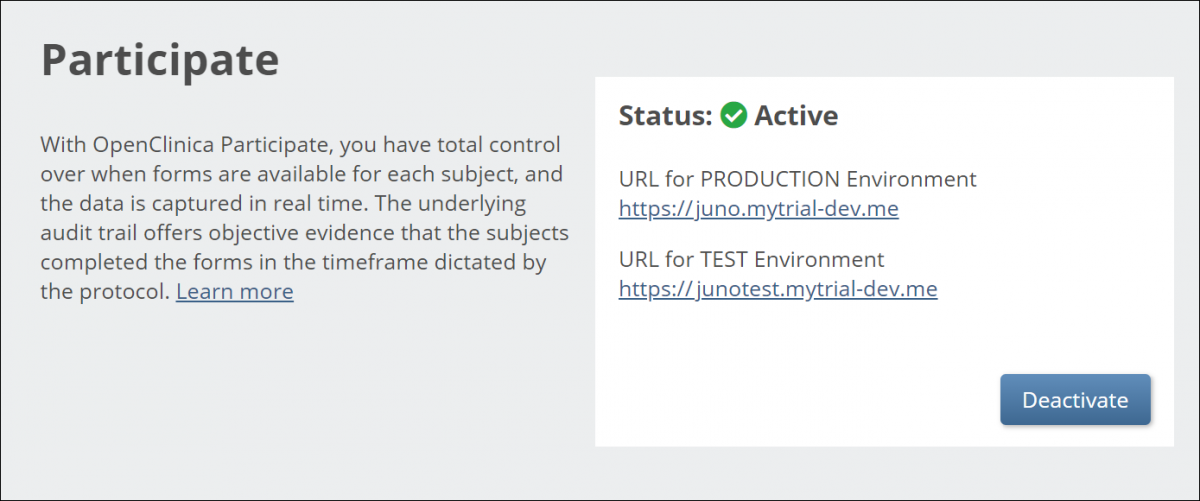This screenshot has height=501, width=1200.
Task: Click the "Status:" label text
Action: coord(665,116)
